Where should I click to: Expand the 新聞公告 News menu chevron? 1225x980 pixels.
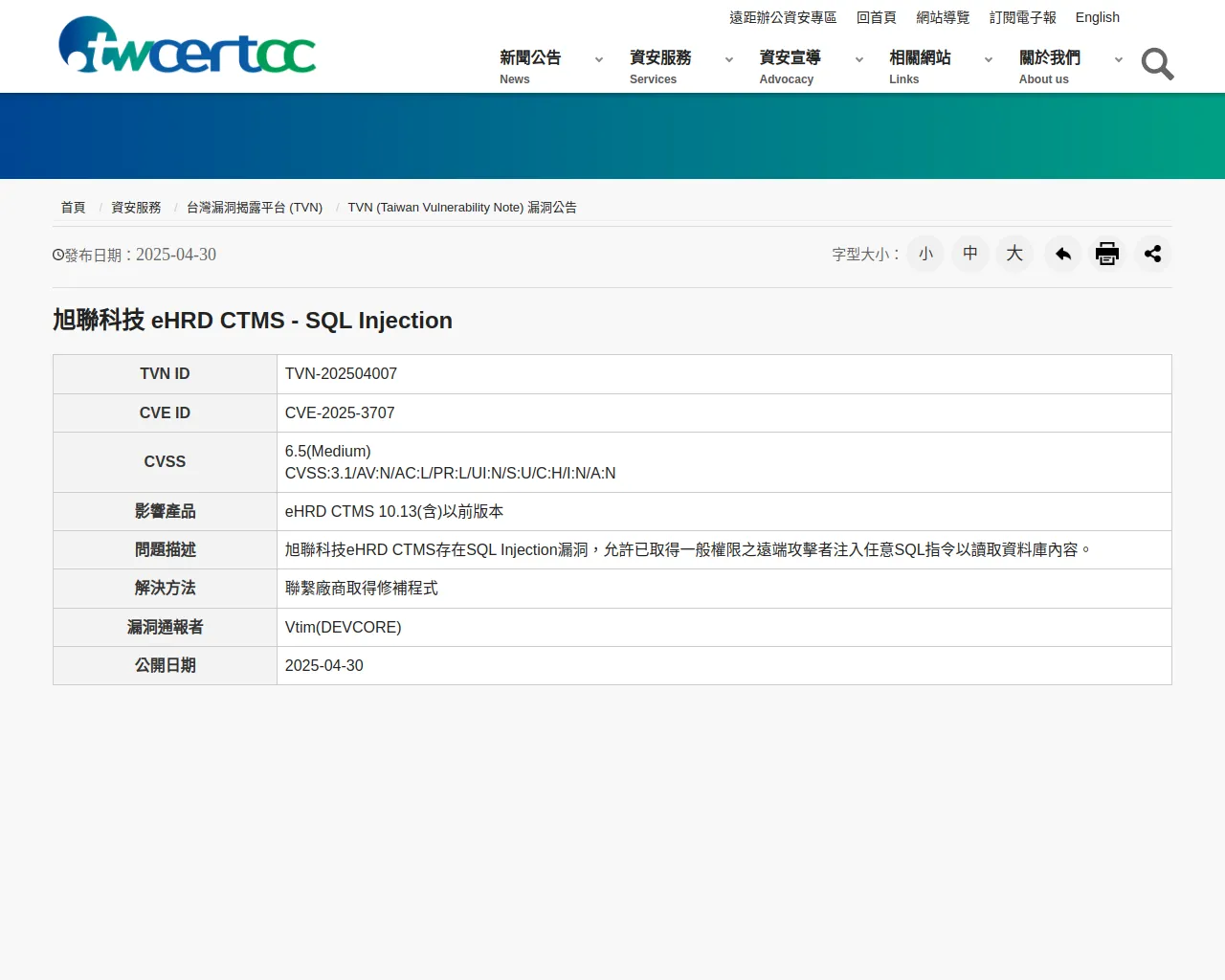coord(599,59)
